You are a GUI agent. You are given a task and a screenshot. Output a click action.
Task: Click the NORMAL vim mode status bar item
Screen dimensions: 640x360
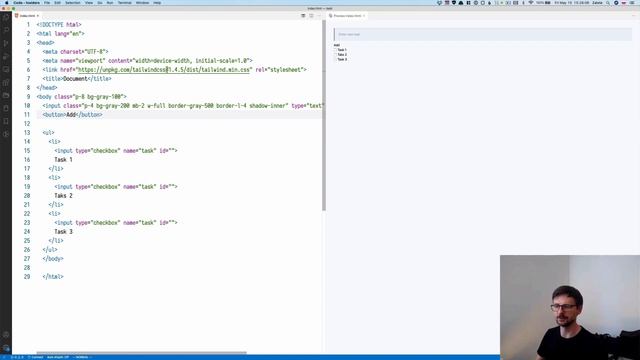[82, 357]
